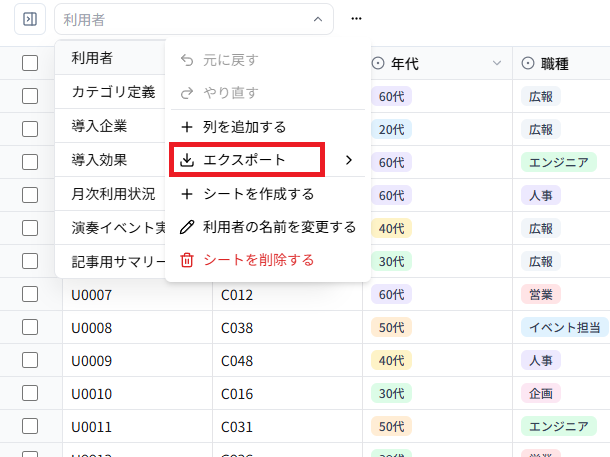Click the undo arrow icon

[x=187, y=60]
